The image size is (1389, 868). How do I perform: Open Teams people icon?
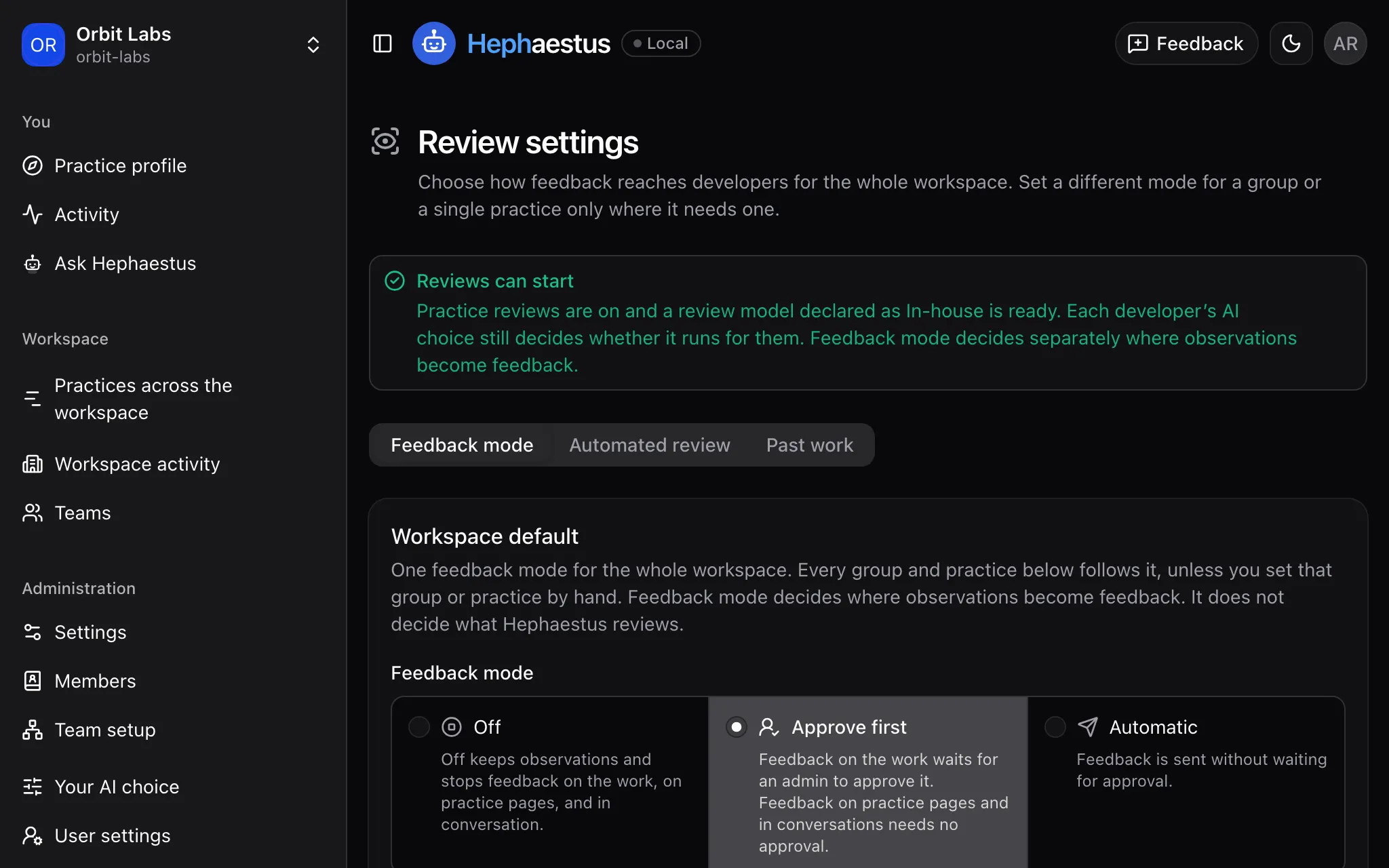tap(33, 513)
